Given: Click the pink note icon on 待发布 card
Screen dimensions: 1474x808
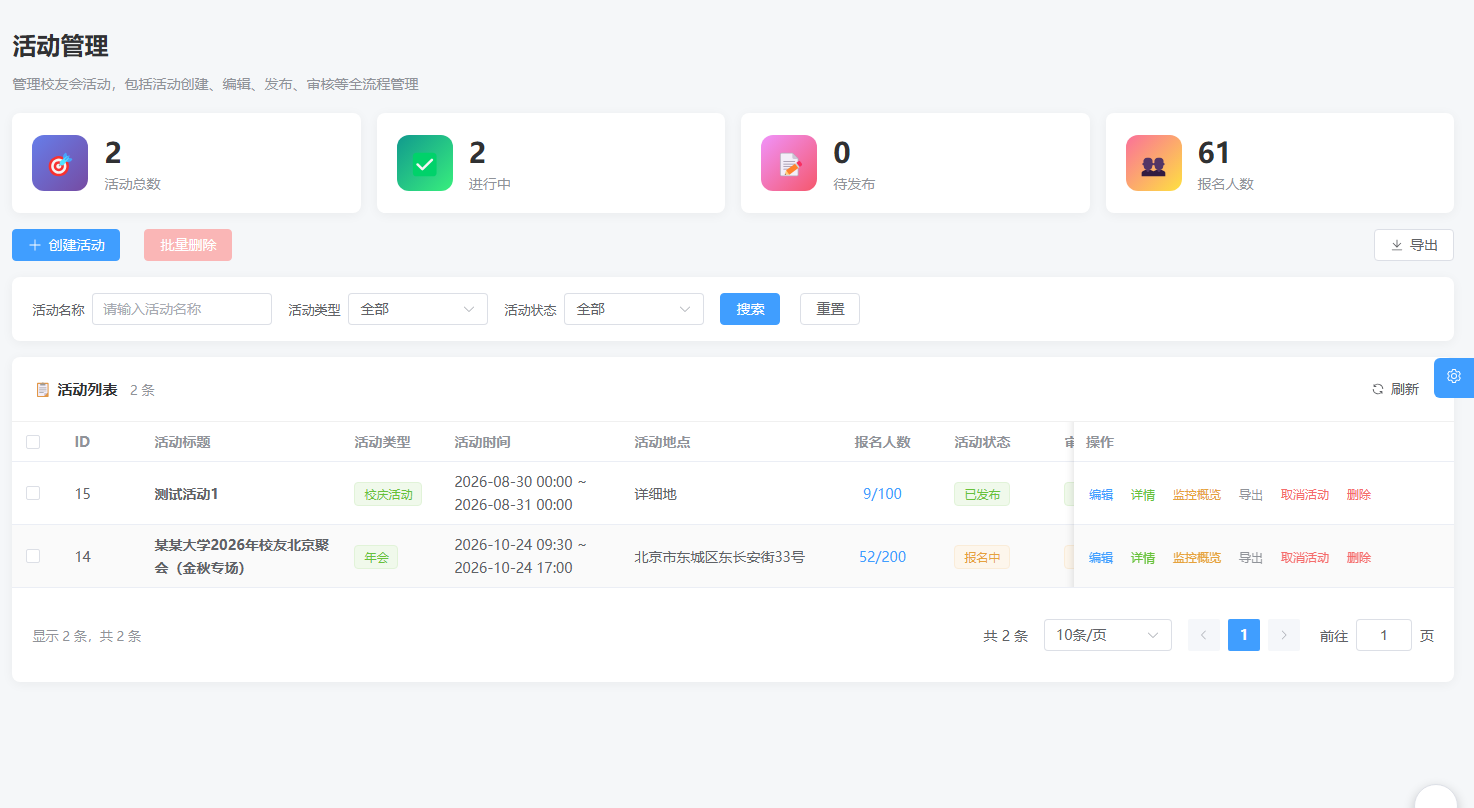Looking at the screenshot, I should (789, 163).
